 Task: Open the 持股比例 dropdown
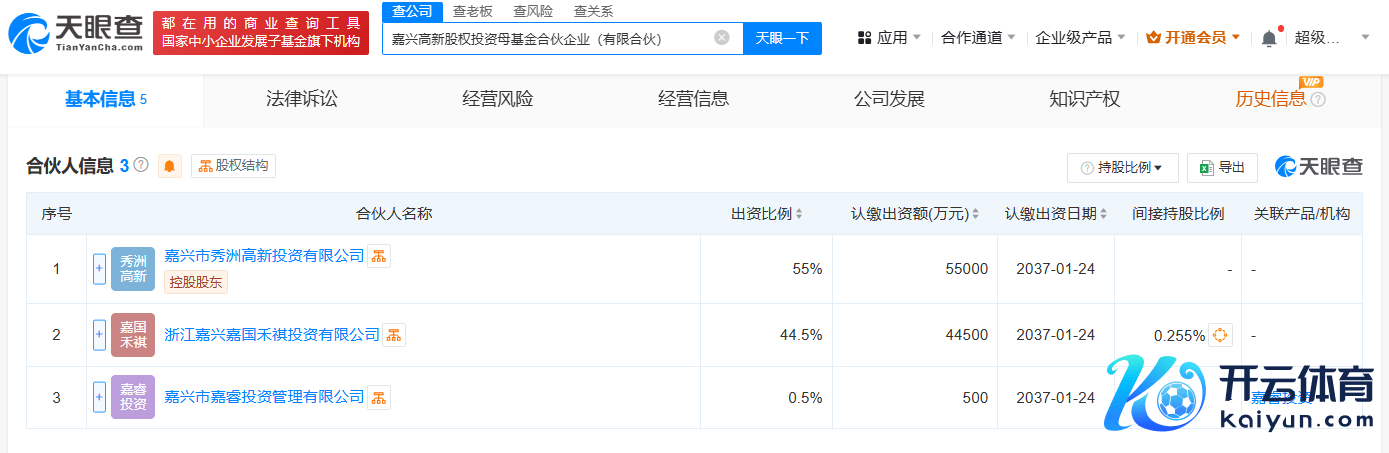1122,168
